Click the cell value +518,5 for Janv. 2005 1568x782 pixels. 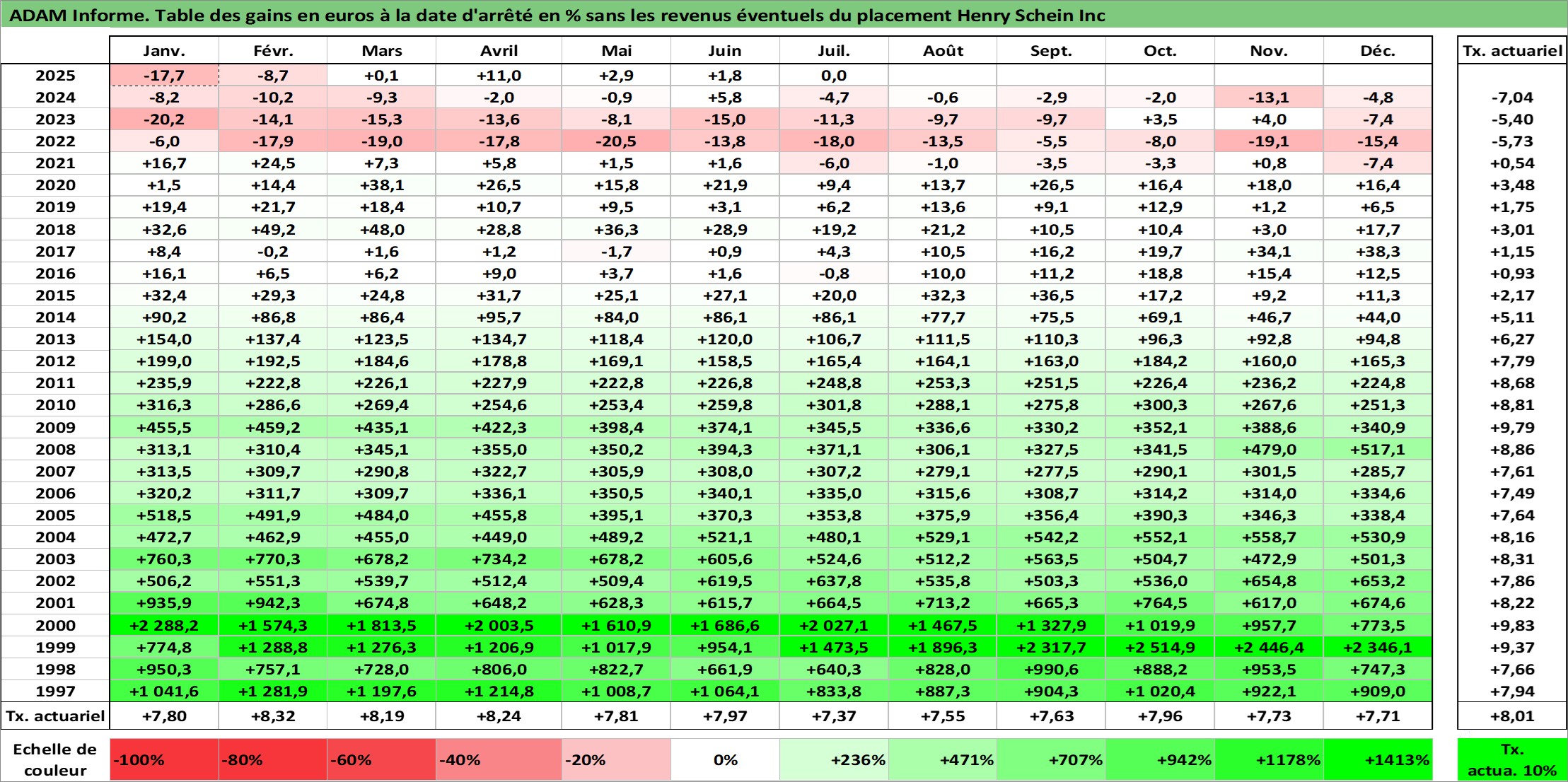click(x=164, y=515)
